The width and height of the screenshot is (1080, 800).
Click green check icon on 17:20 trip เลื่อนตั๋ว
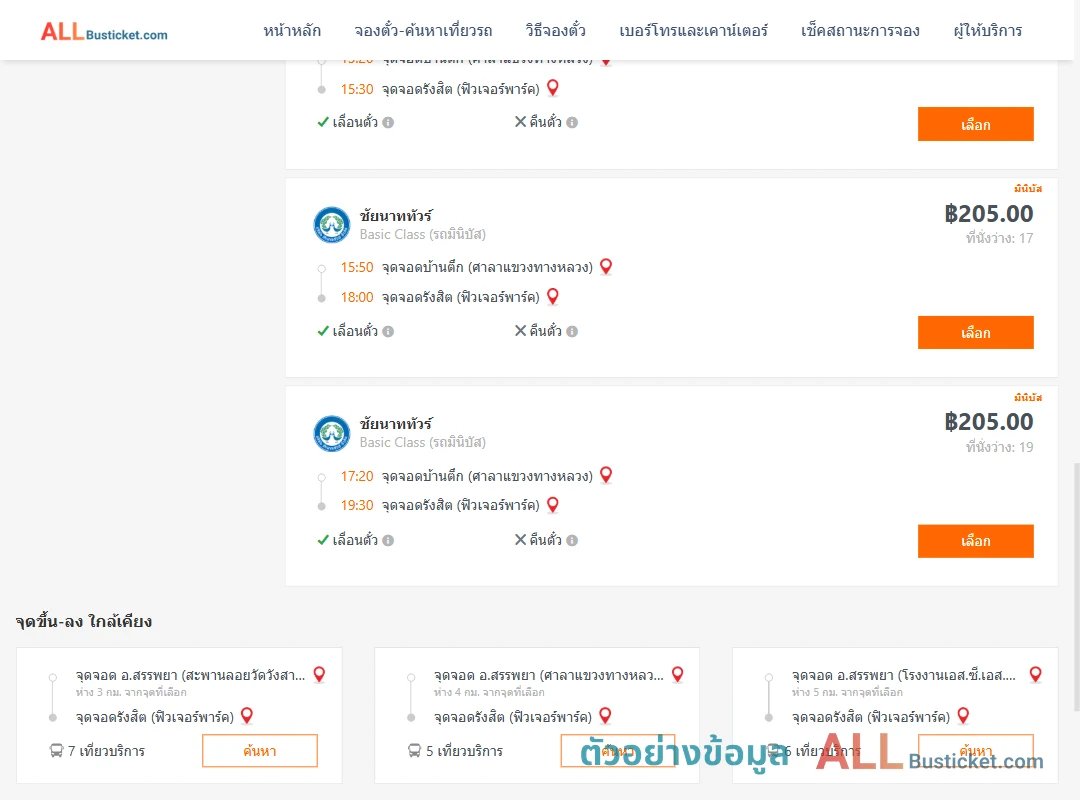point(323,540)
